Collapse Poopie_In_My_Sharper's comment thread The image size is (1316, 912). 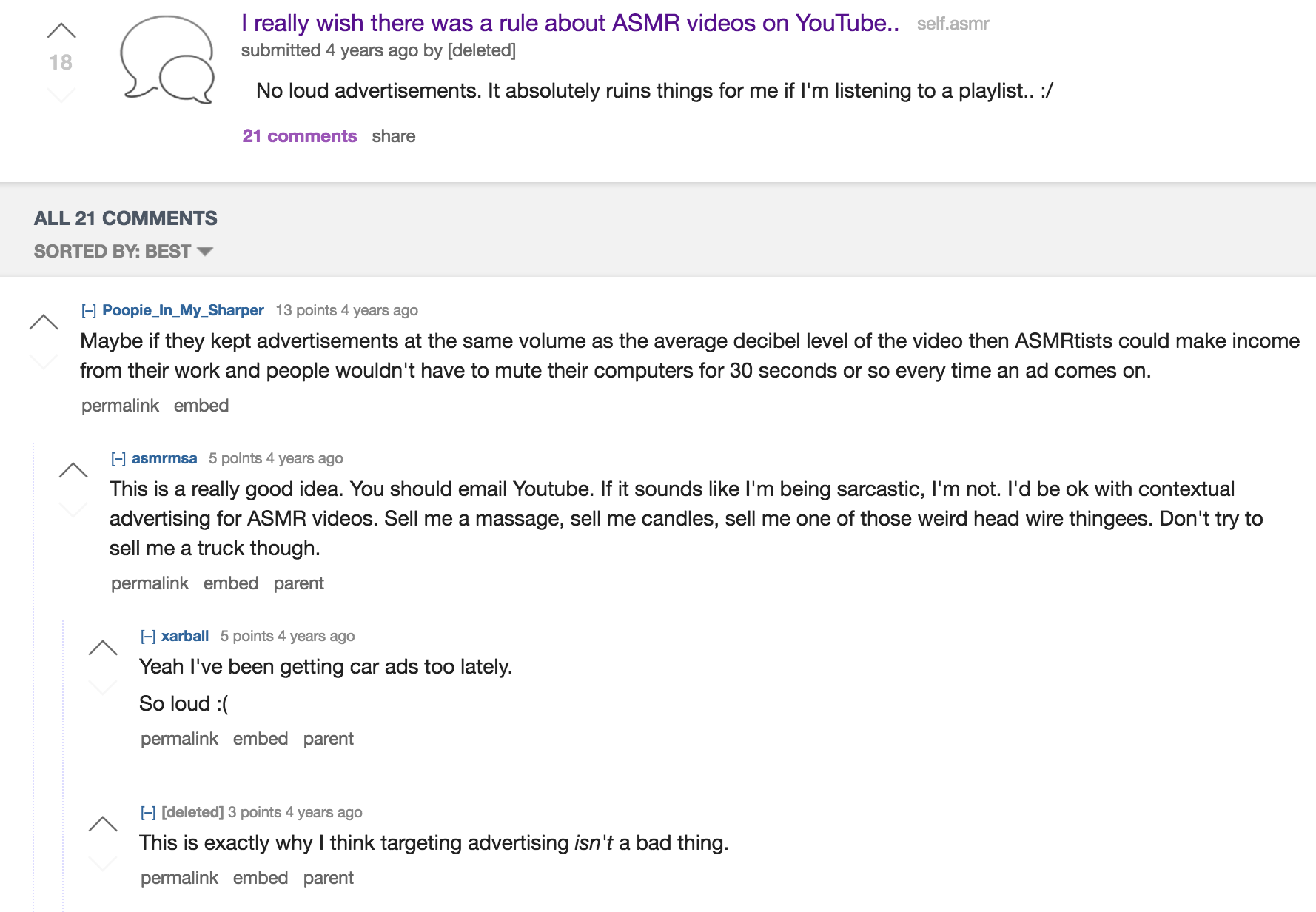(x=89, y=311)
